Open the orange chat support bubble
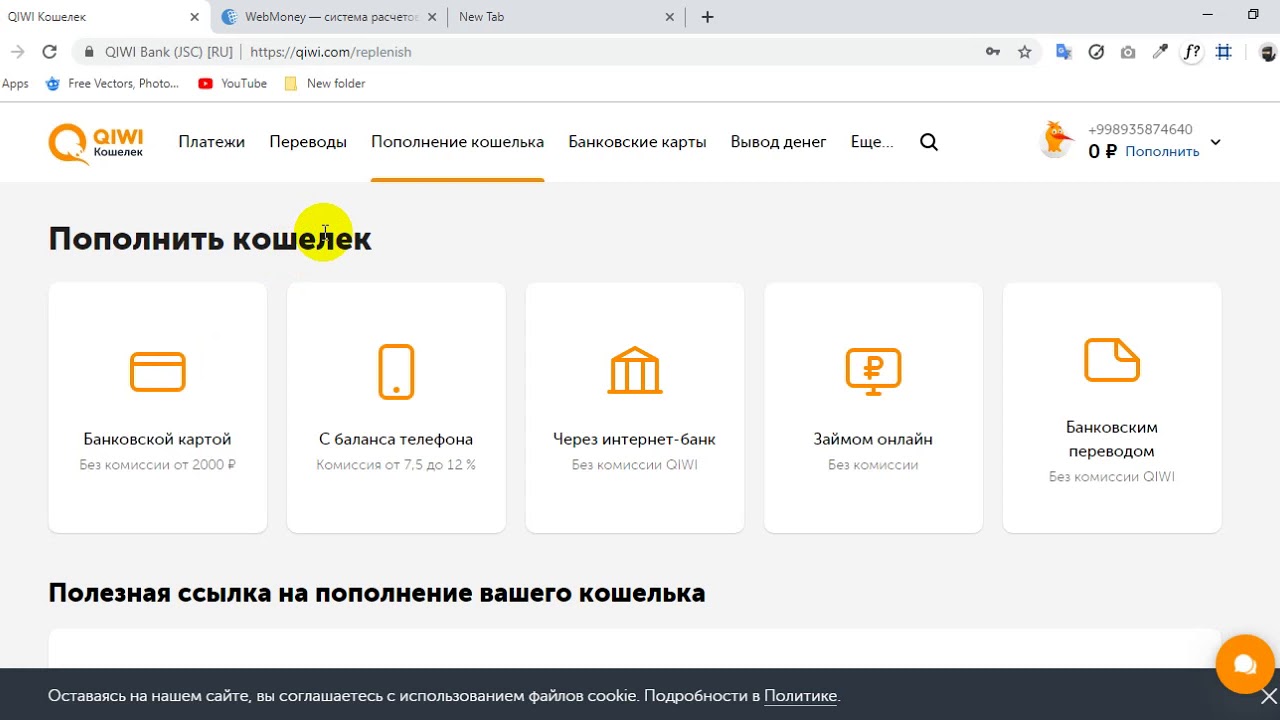The image size is (1280, 720). pos(1244,663)
